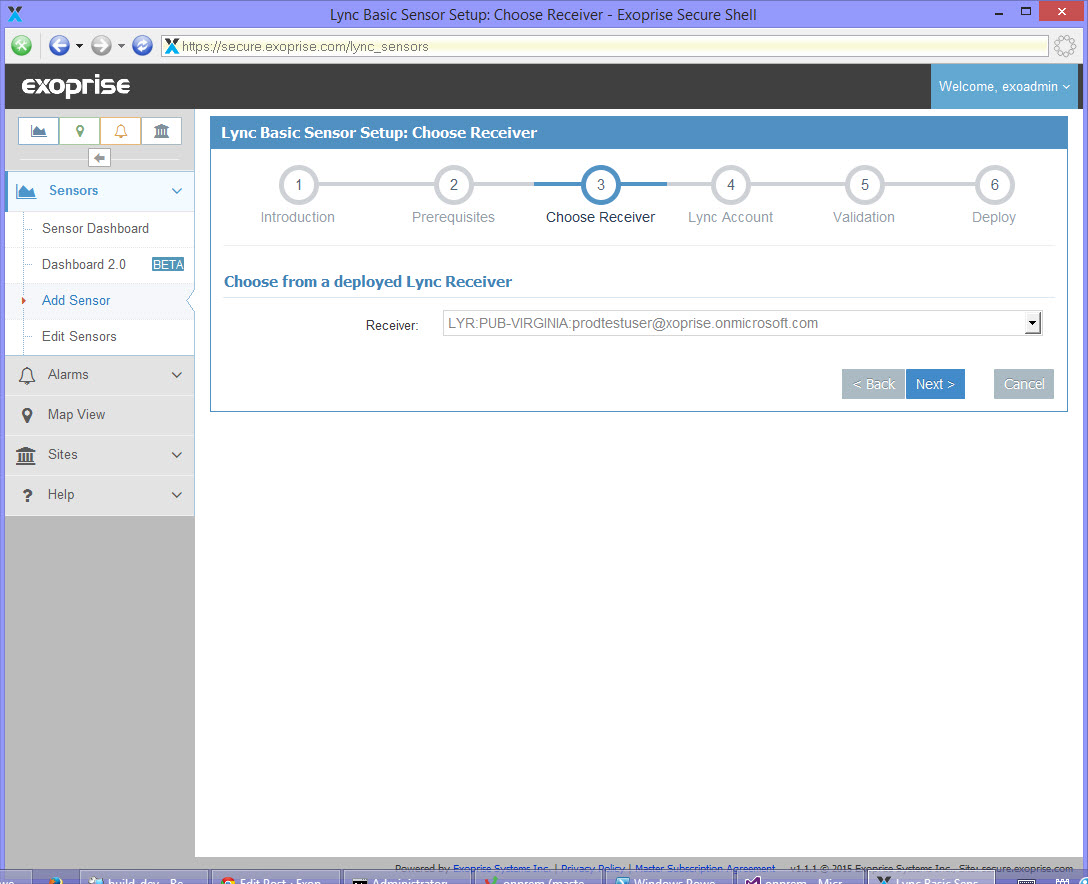Click the Exoprise logo in the header
The width and height of the screenshot is (1088, 884).
coord(76,86)
